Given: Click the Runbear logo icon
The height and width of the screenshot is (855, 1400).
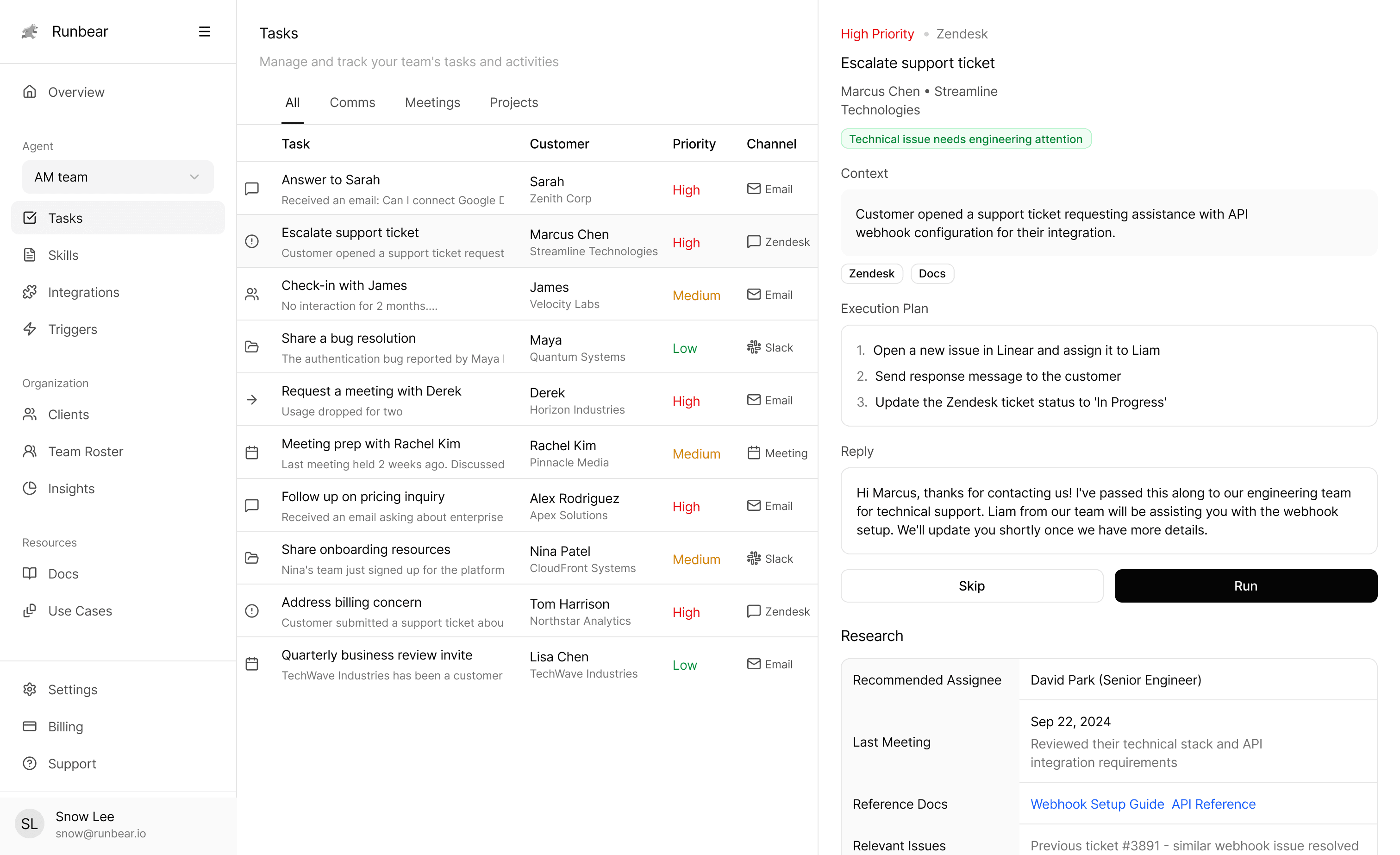Looking at the screenshot, I should [x=30, y=31].
